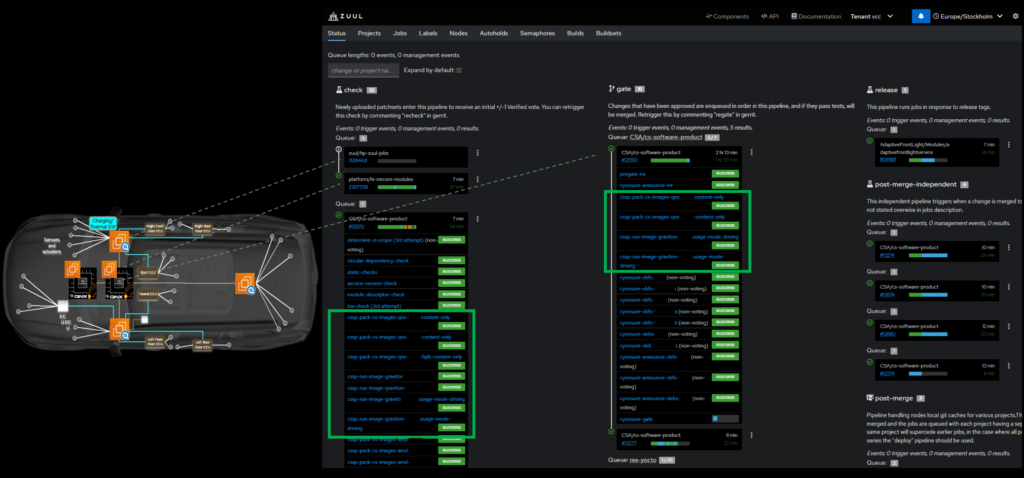Click SUCCESS badge for static-checks
This screenshot has width=1024, height=478.
451,272
